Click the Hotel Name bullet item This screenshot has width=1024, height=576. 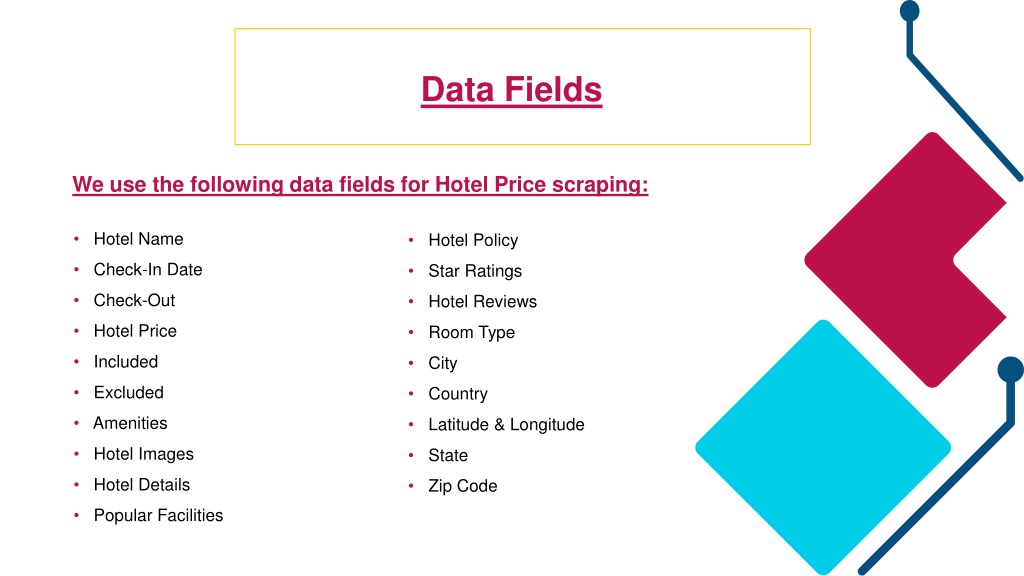tap(138, 239)
